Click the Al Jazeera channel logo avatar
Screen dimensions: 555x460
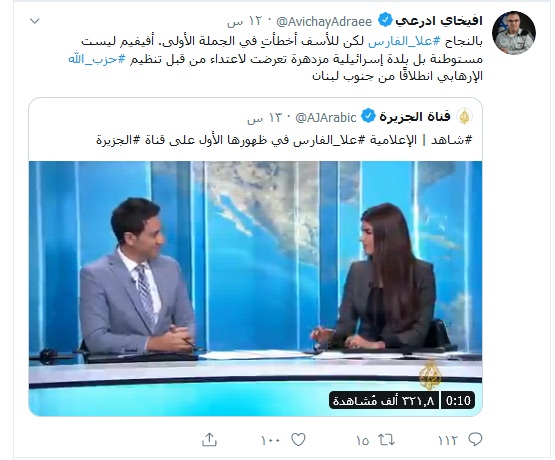[x=464, y=116]
